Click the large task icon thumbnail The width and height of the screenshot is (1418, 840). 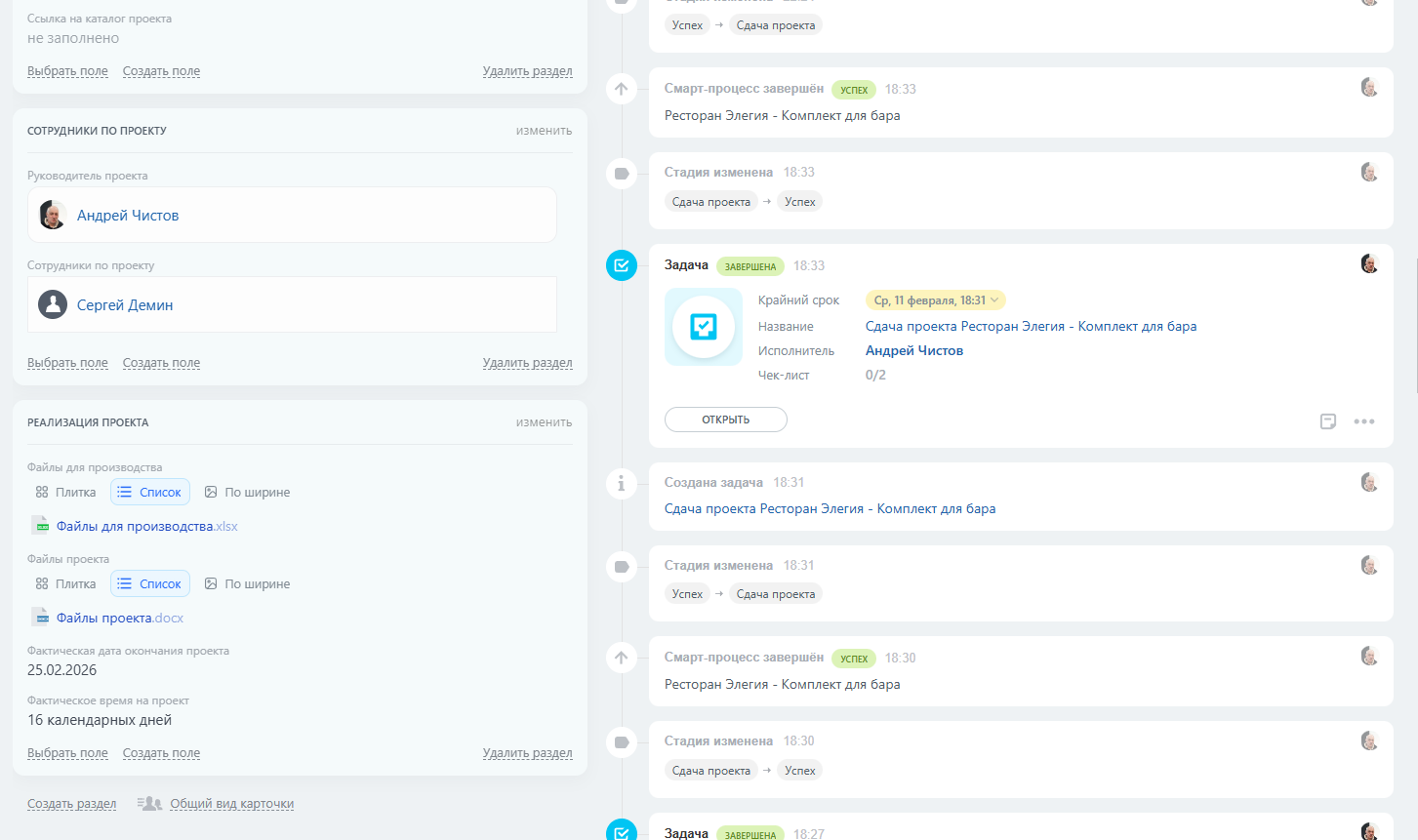[704, 327]
